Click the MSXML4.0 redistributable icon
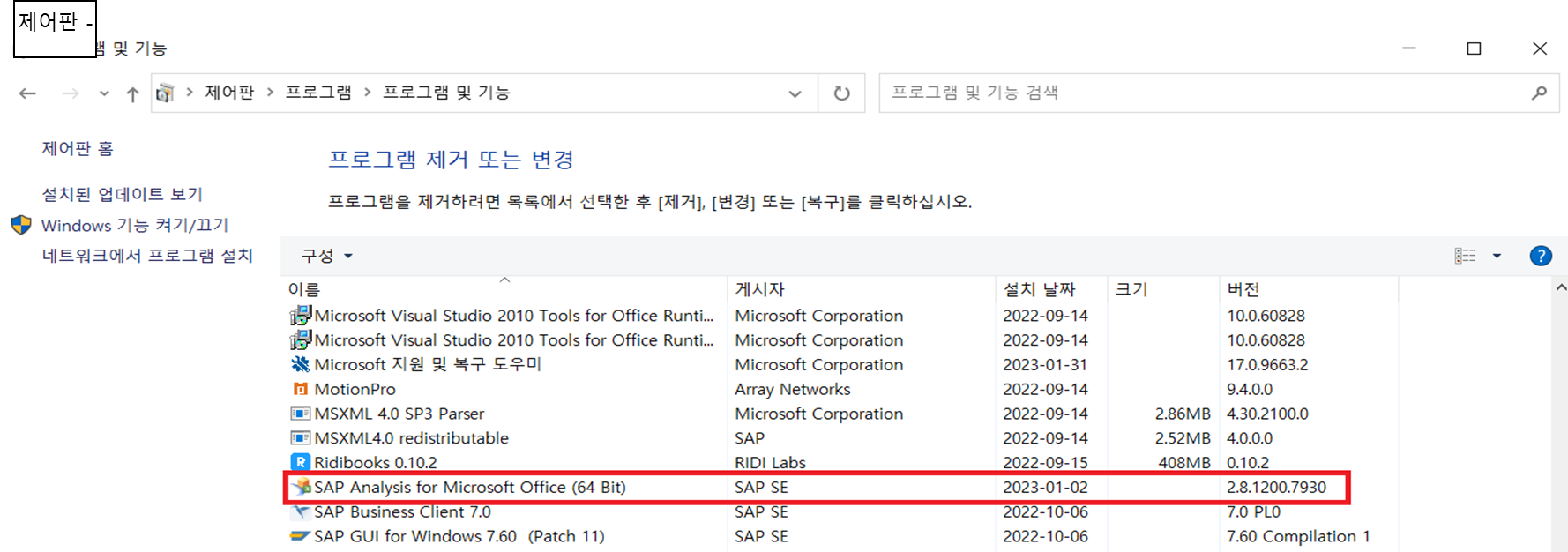 (301, 438)
